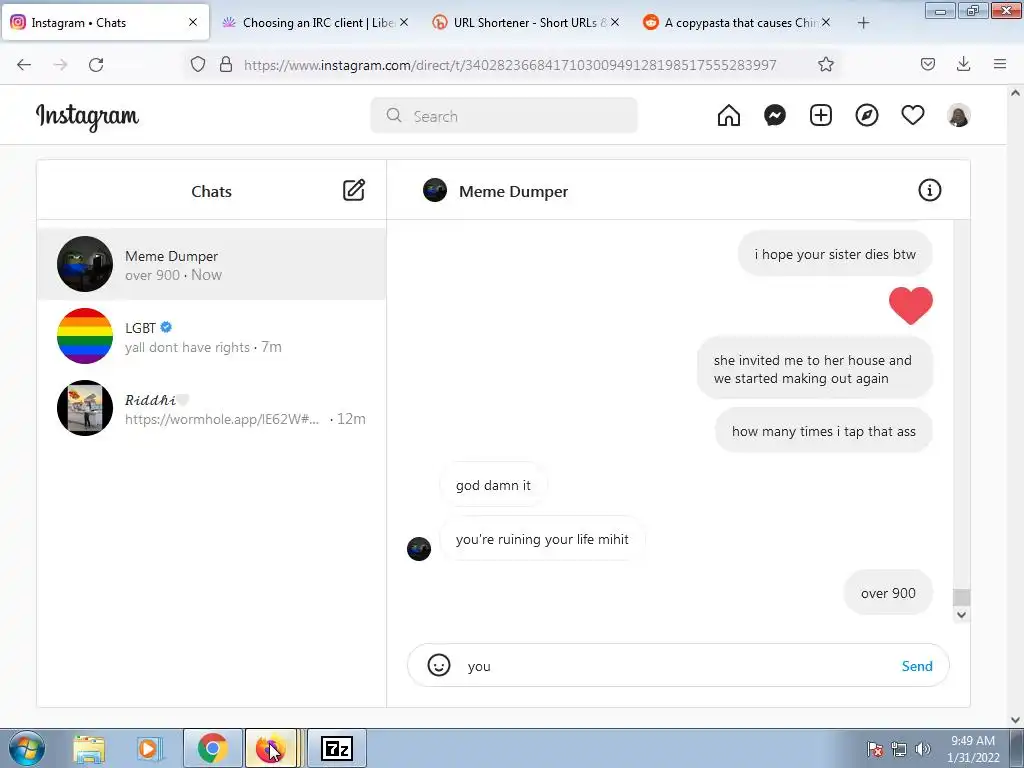The width and height of the screenshot is (1024, 768).
Task: Click the 'over 900' sent message
Action: click(x=888, y=593)
